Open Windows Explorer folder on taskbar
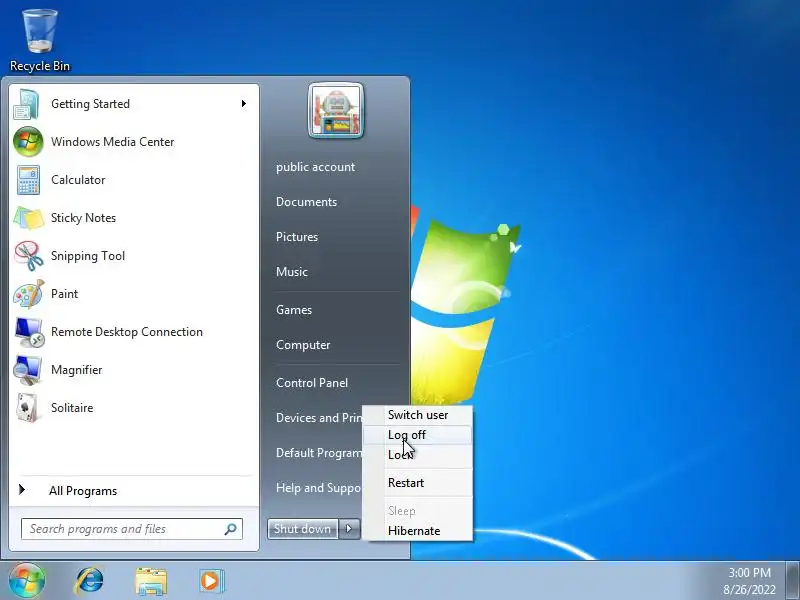Image resolution: width=800 pixels, height=600 pixels. pos(151,581)
